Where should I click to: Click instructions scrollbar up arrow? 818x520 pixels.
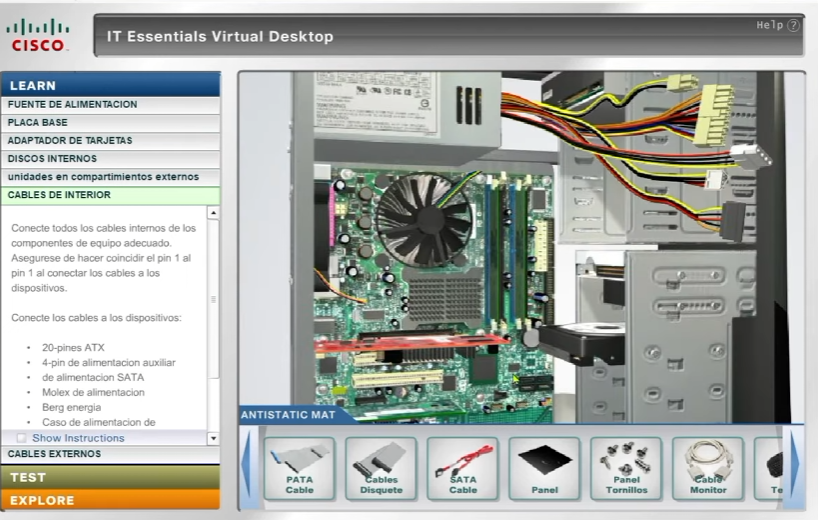[x=213, y=213]
